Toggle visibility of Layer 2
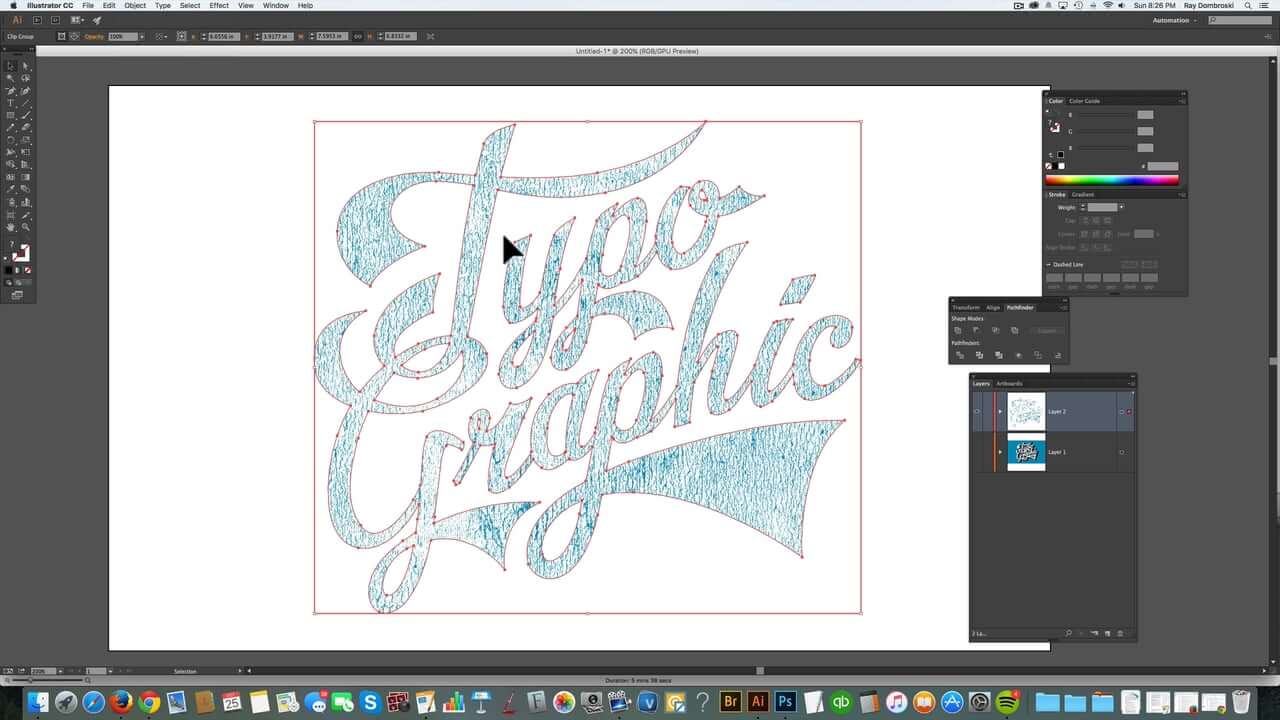The width and height of the screenshot is (1280, 720). pos(977,411)
